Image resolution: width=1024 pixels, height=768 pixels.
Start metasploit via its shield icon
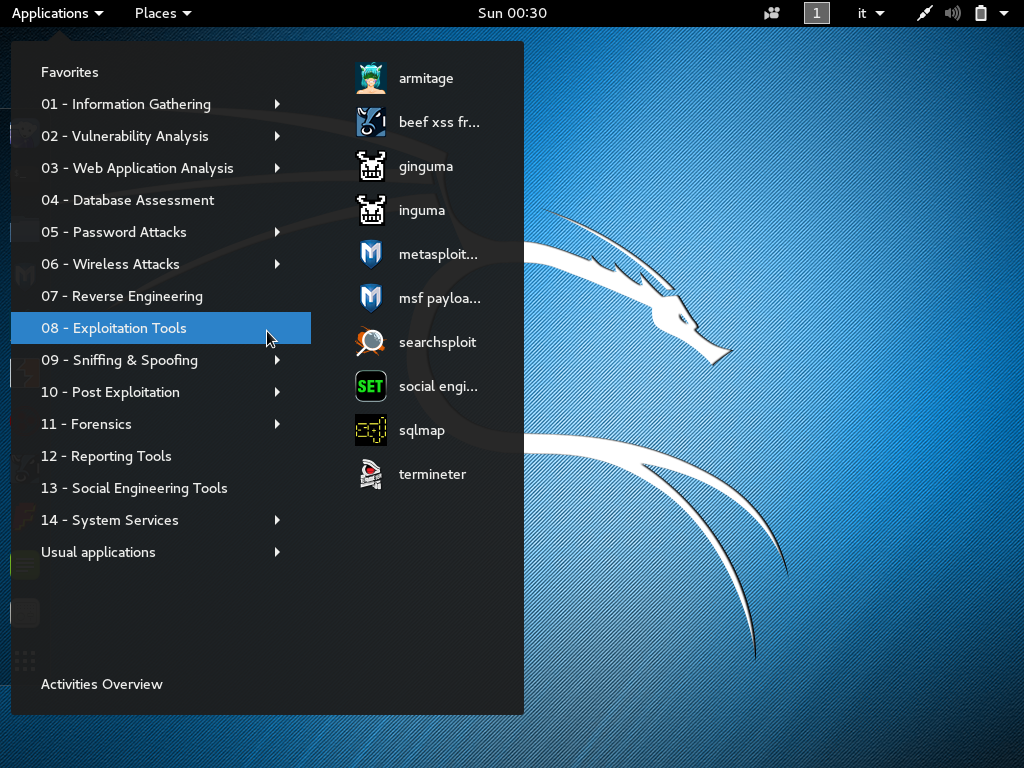coord(371,254)
